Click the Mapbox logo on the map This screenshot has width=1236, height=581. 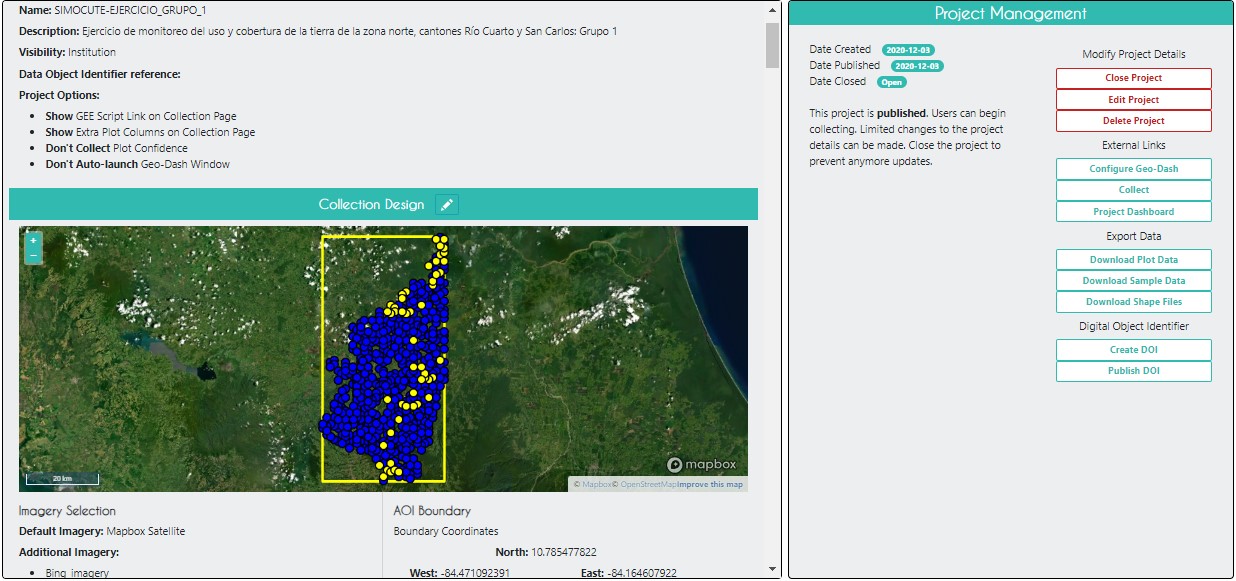(702, 464)
